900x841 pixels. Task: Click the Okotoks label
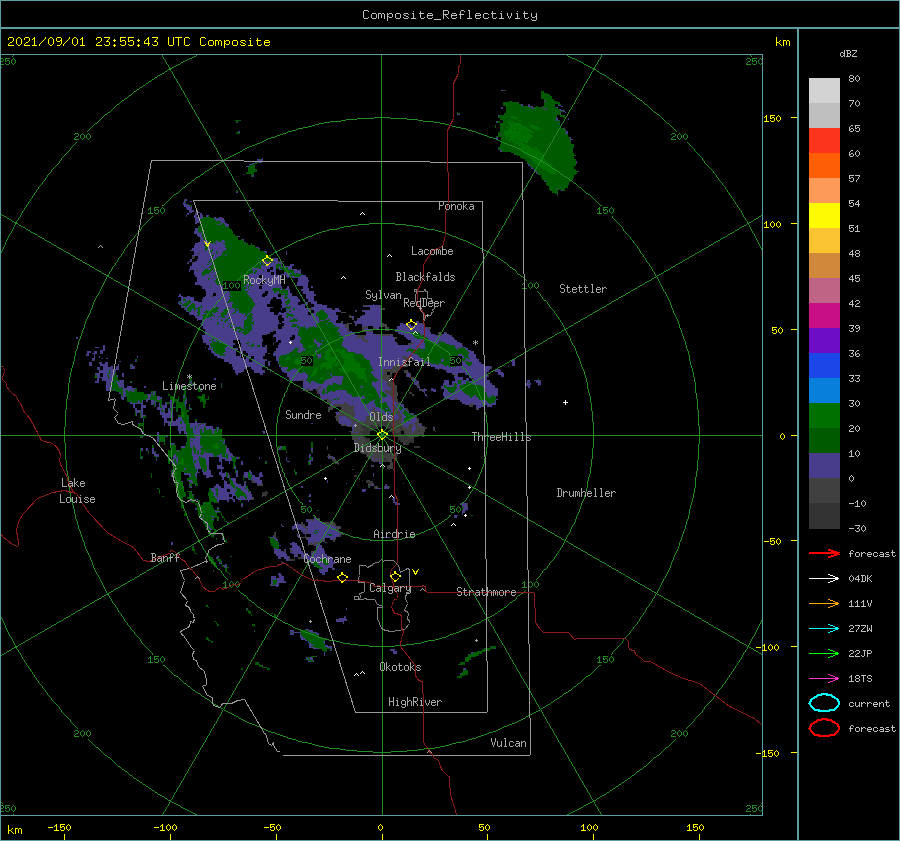(400, 667)
